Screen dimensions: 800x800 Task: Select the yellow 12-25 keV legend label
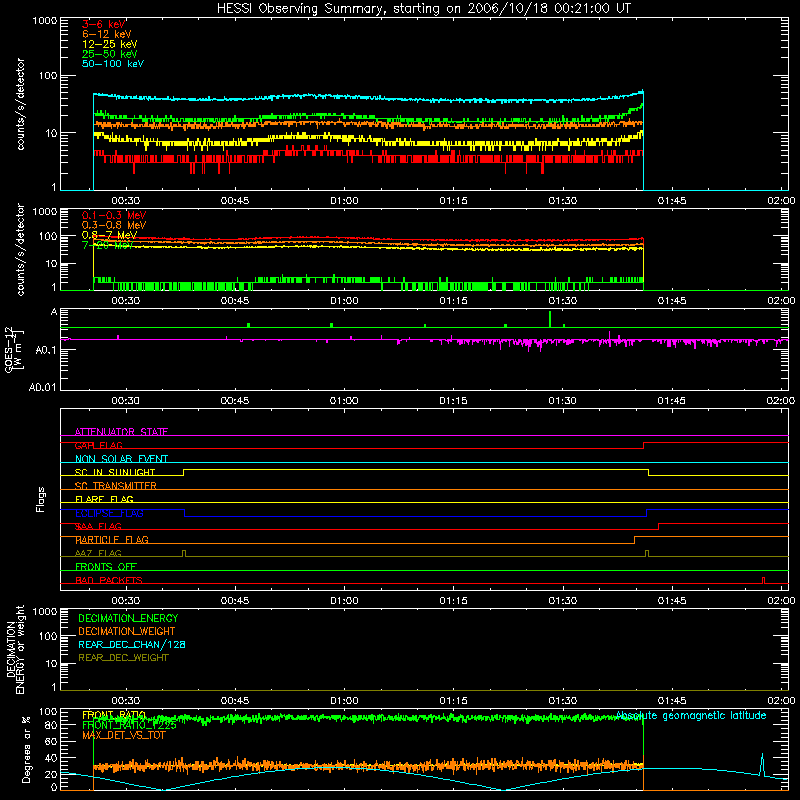coord(110,44)
